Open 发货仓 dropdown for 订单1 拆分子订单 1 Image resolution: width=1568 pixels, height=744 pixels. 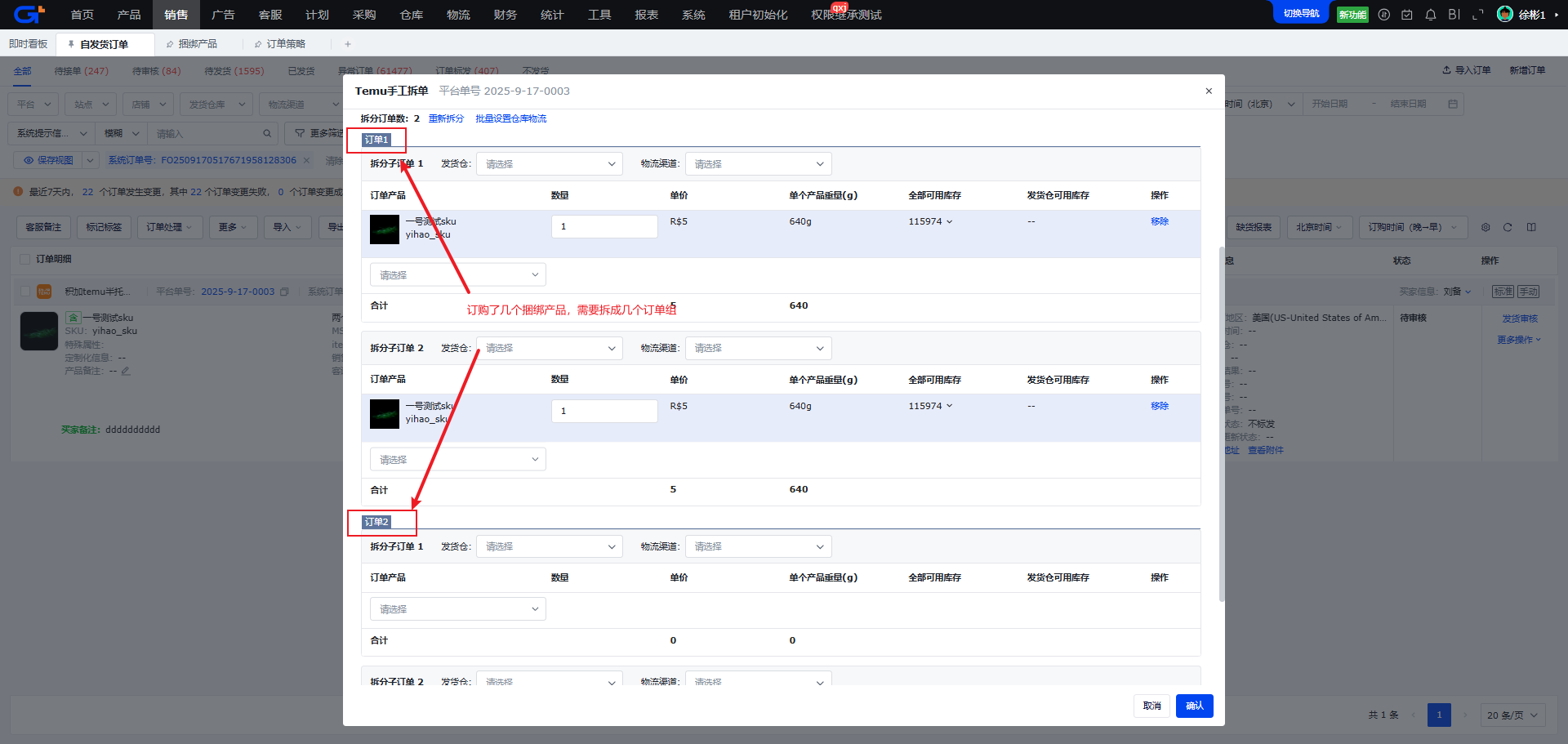tap(549, 164)
